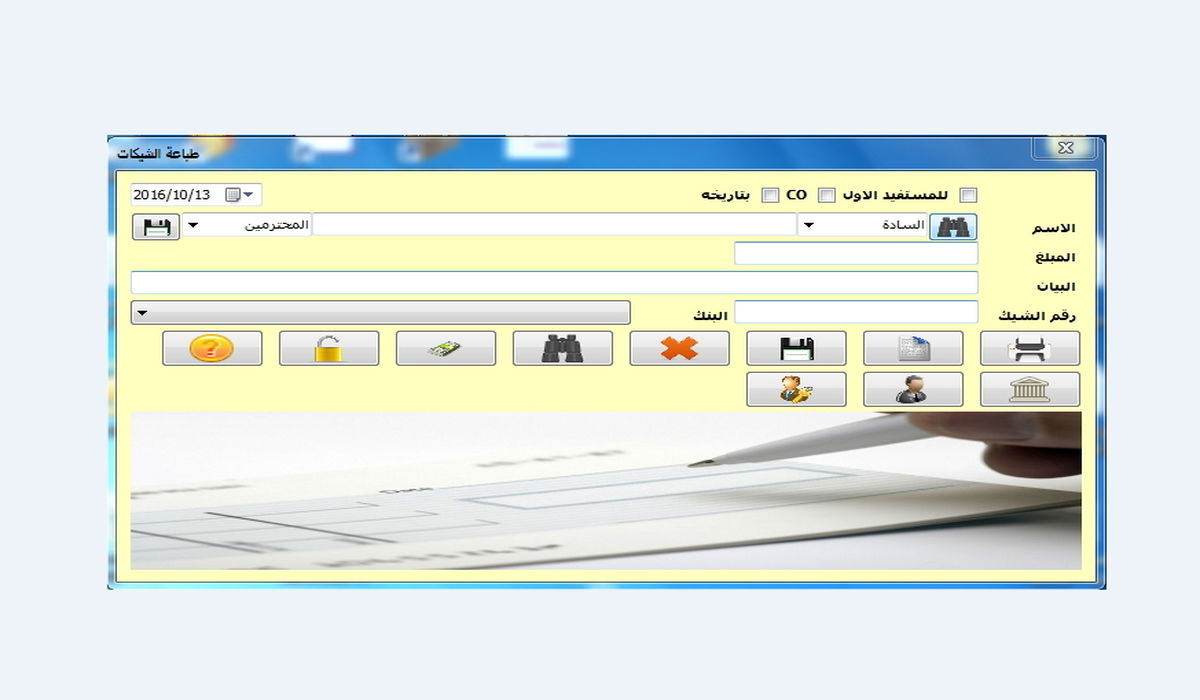Toggle the بتاريخه checkbox
The width and height of the screenshot is (1200, 700).
770,195
